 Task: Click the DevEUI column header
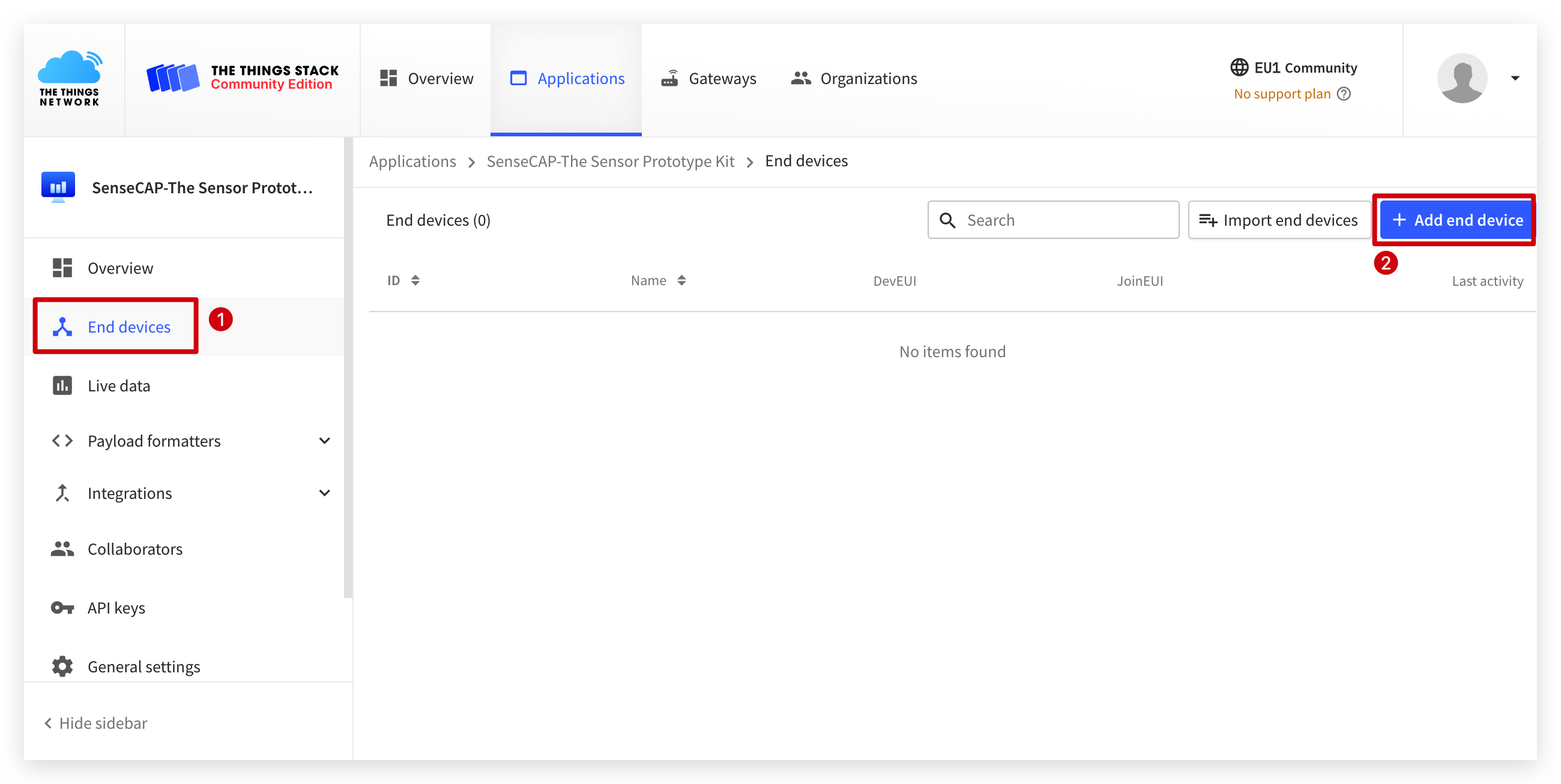click(895, 281)
